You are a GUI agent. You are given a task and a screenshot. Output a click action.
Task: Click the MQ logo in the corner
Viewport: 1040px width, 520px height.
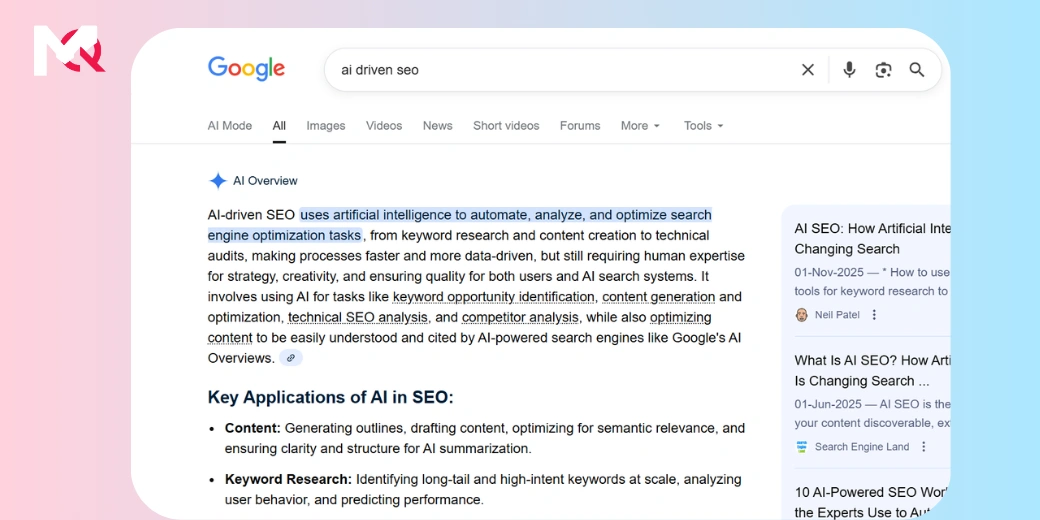(69, 50)
